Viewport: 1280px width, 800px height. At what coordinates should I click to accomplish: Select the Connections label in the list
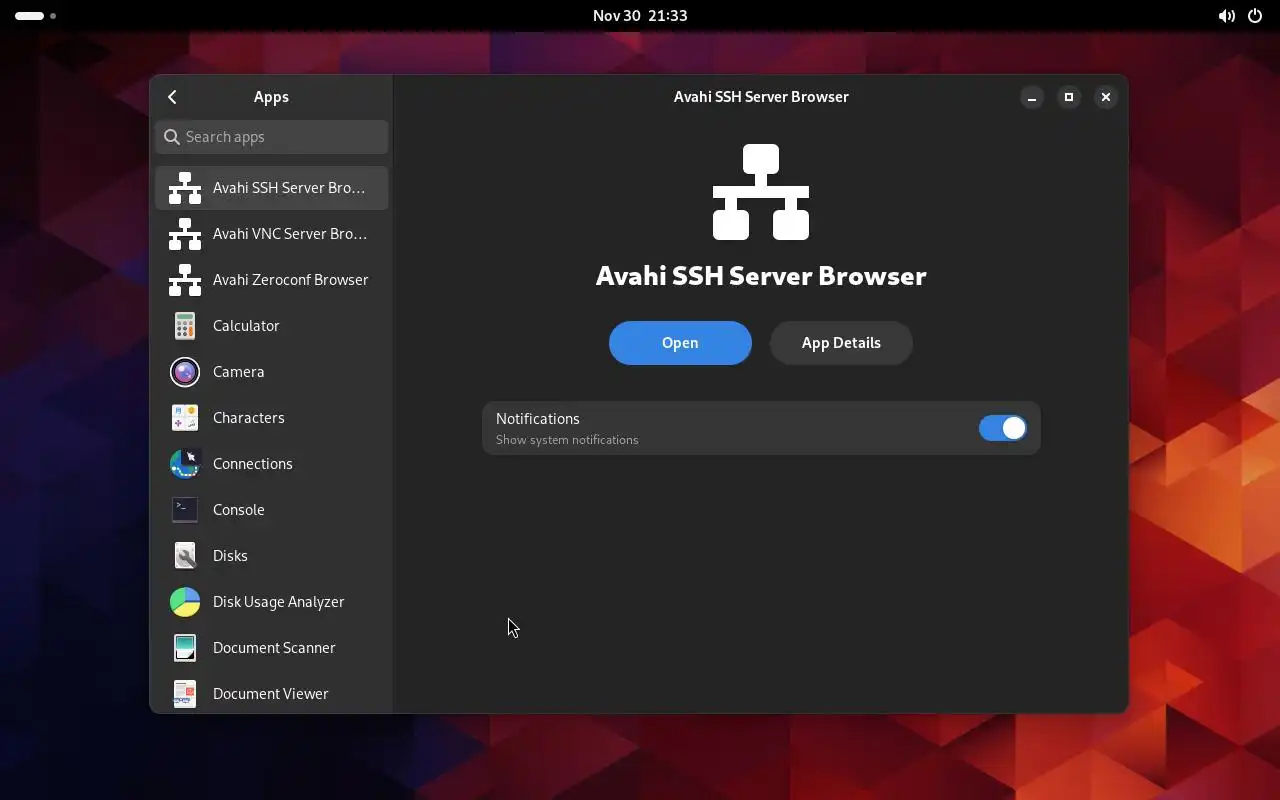coord(253,464)
